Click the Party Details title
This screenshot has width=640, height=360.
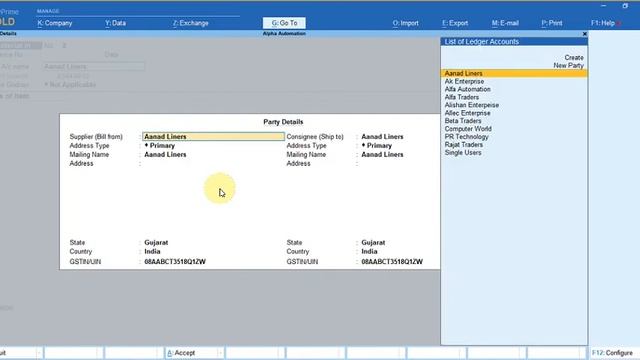point(283,122)
